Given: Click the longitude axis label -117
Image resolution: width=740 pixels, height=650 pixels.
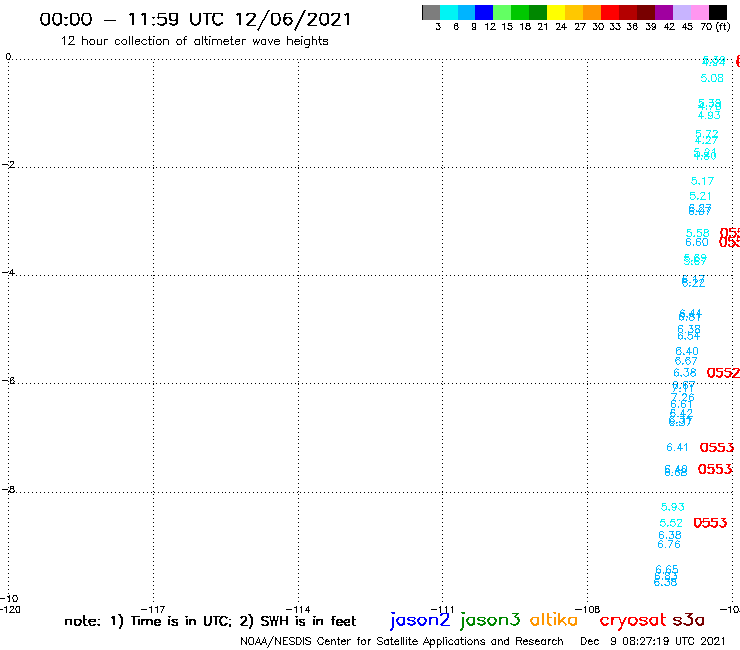Looking at the screenshot, I should coord(153,609).
